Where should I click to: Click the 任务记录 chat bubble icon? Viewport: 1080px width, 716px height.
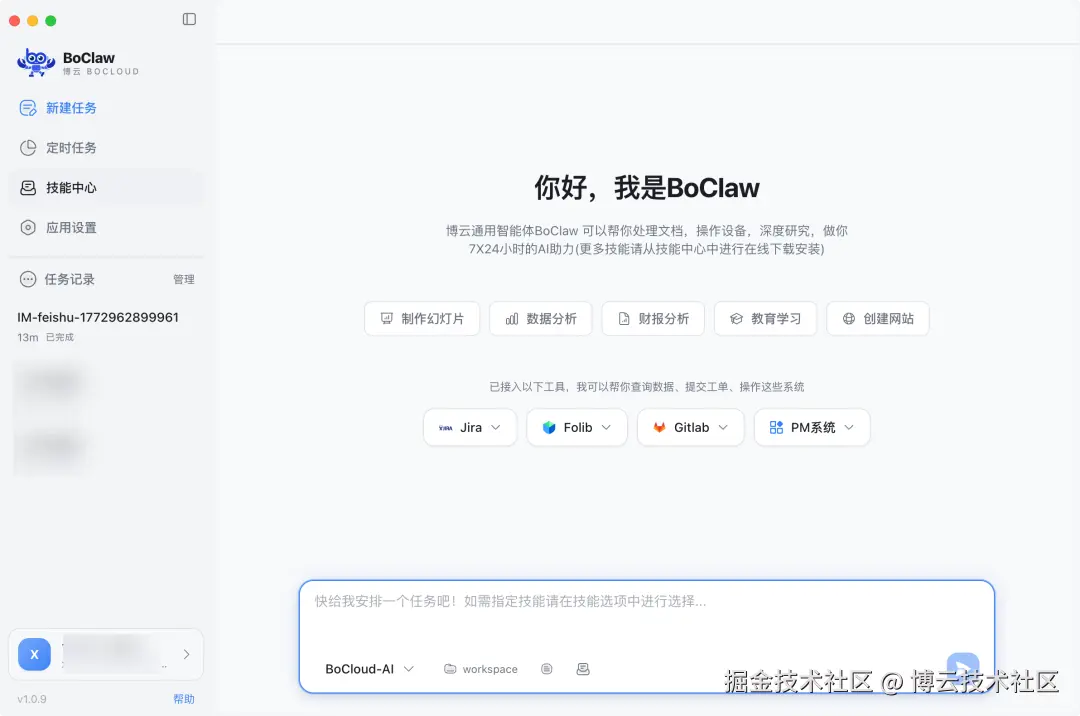[x=28, y=280]
